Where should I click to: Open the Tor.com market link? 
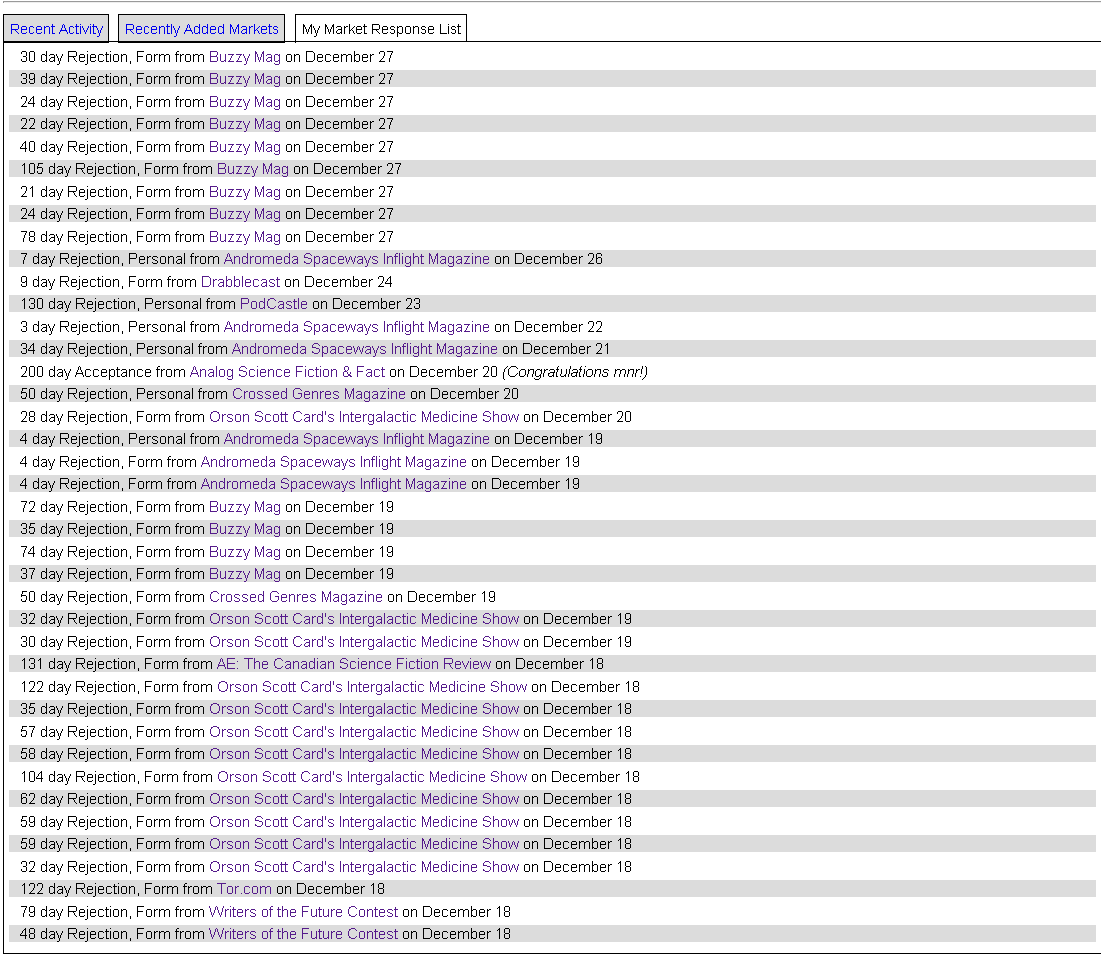tap(244, 889)
